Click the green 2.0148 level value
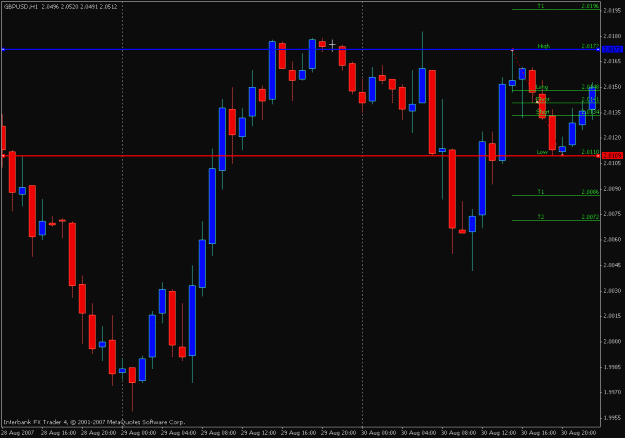Screen dimensions: 625x438 pos(590,86)
